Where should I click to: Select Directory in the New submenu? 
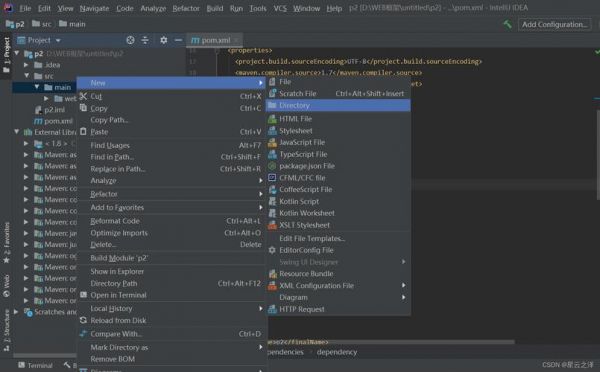(x=338, y=105)
